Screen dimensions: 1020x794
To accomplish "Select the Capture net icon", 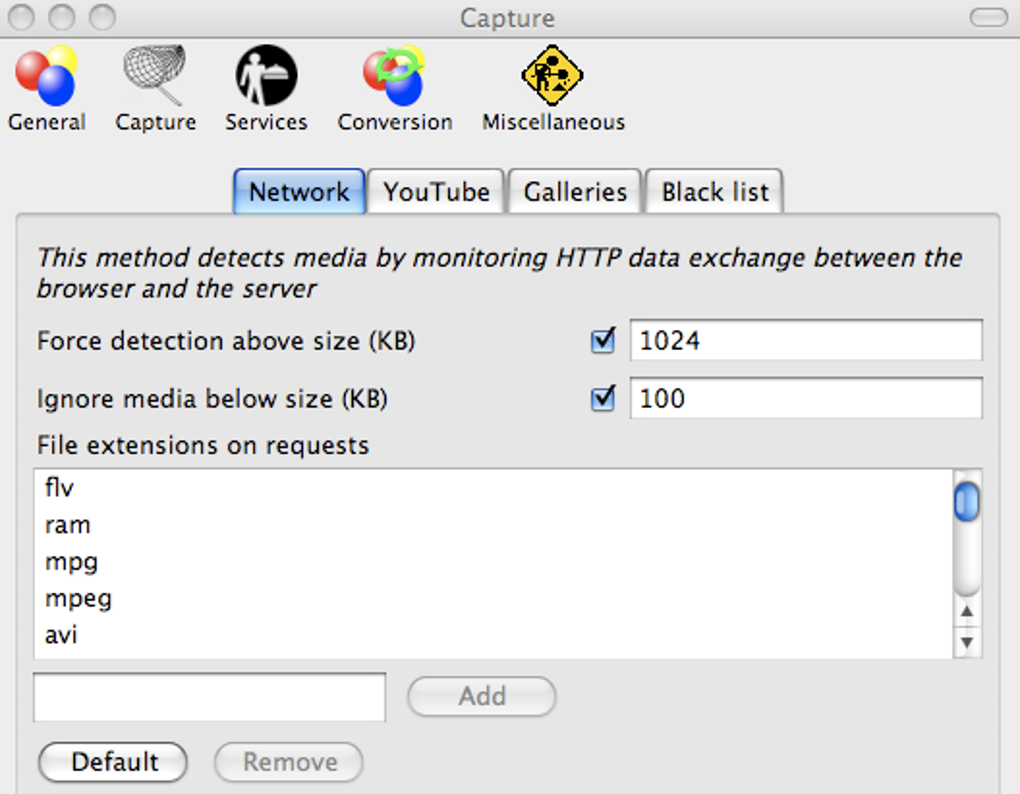I will point(155,76).
